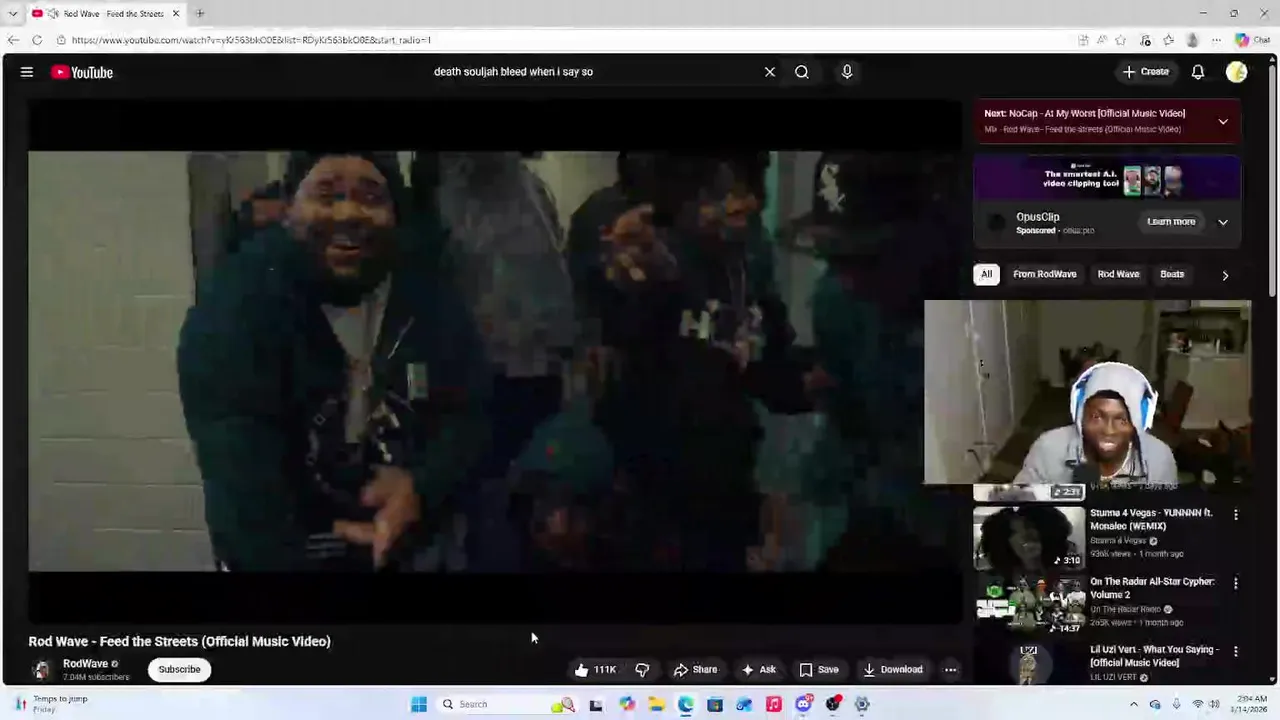Click Learn more on the OpusClip ad
The image size is (1280, 720).
[1171, 222]
